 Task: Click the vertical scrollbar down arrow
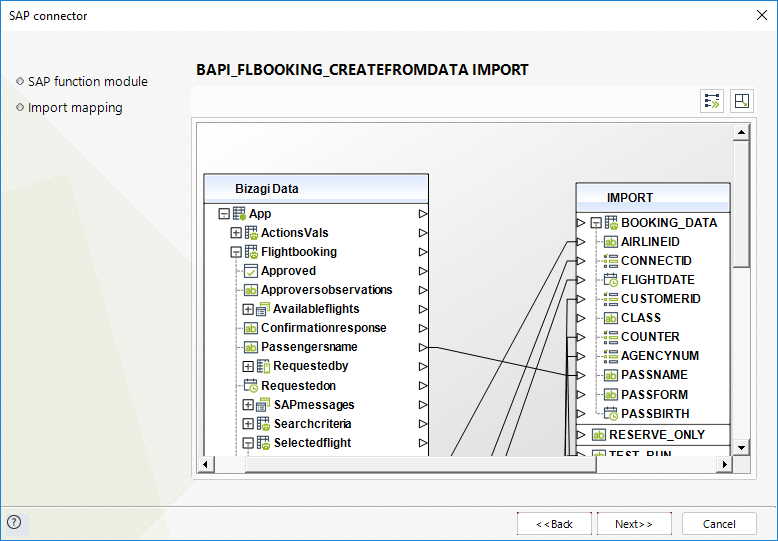pos(741,448)
